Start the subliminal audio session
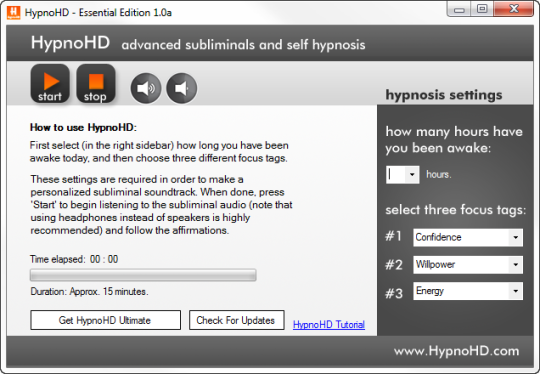 pyautogui.click(x=50, y=84)
